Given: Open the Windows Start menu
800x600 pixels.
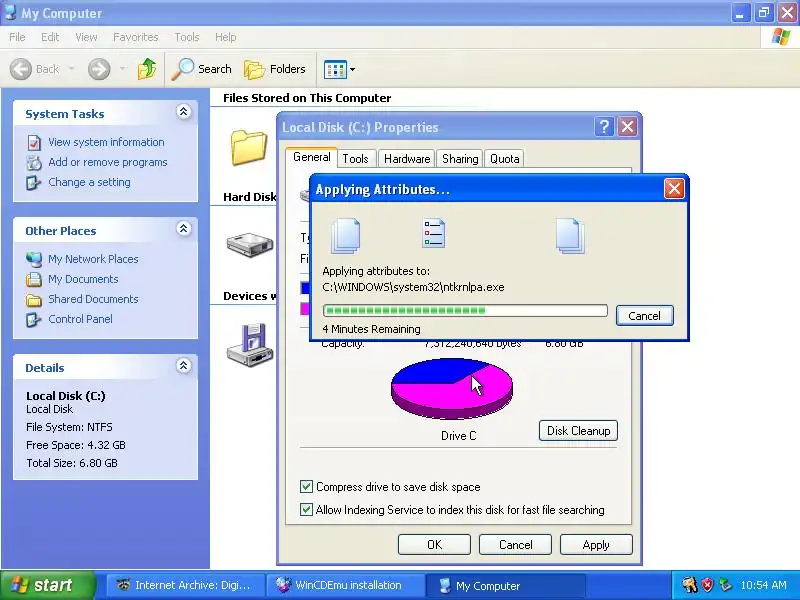Looking at the screenshot, I should 47,585.
